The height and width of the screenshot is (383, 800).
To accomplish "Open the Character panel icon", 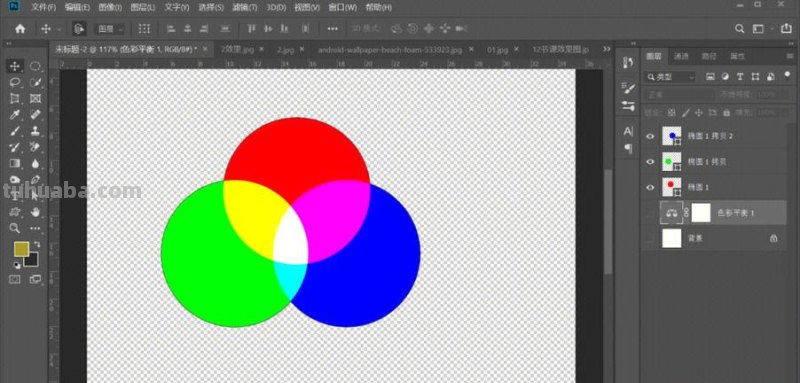I will [x=628, y=131].
